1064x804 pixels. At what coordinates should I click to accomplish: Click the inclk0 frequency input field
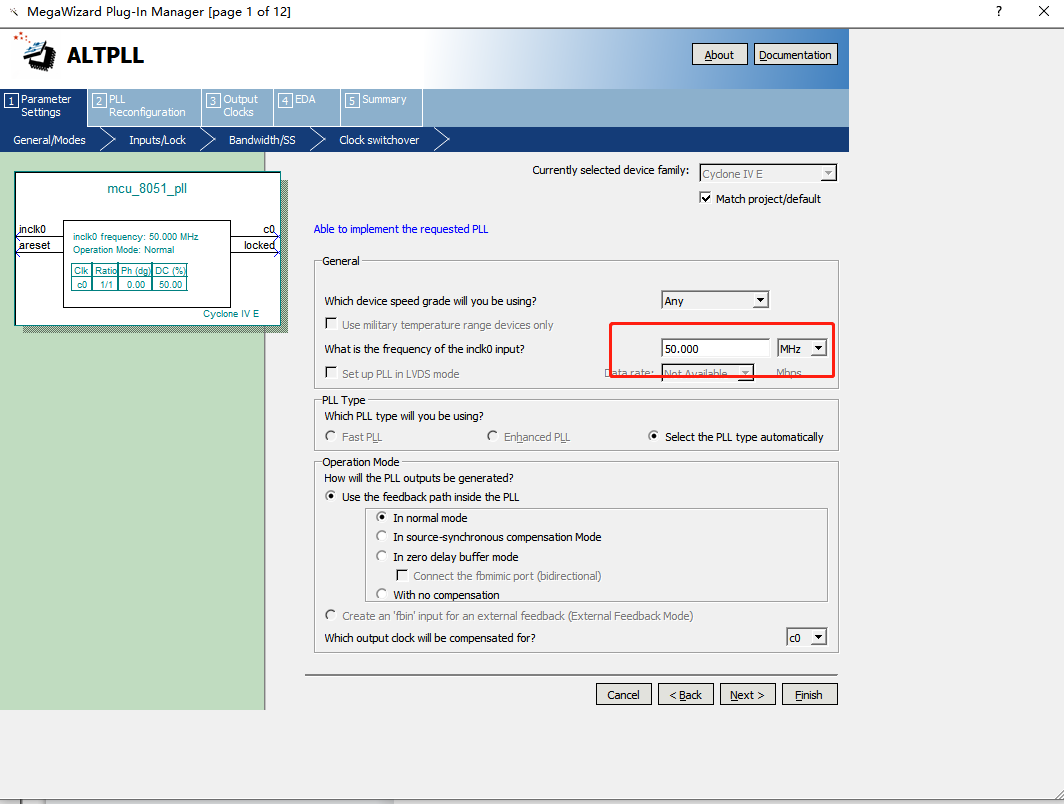715,349
